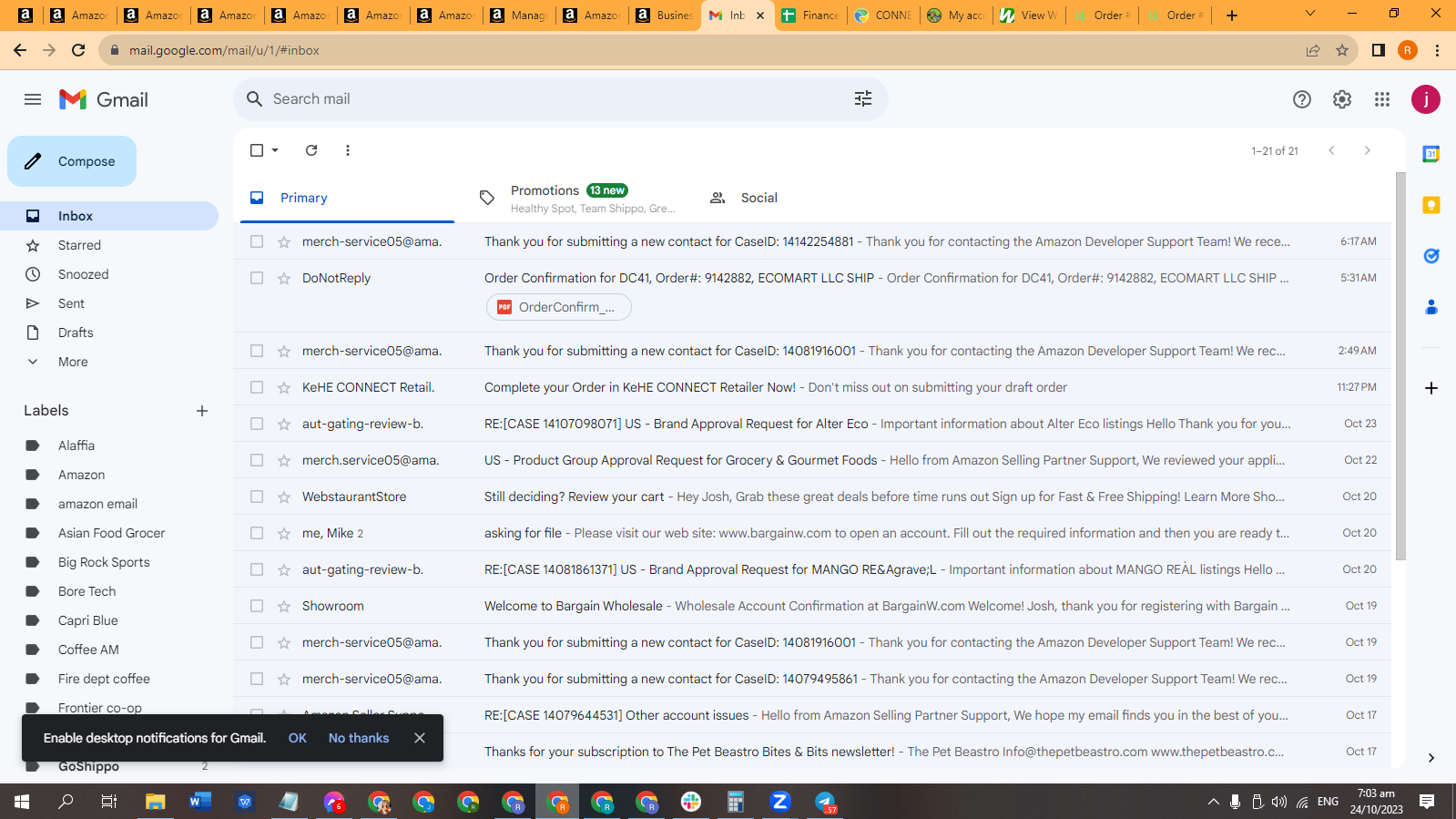Viewport: 1456px width, 819px height.
Task: Select the Grocery & Gourmet Foods email checkbox
Action: pos(257,460)
